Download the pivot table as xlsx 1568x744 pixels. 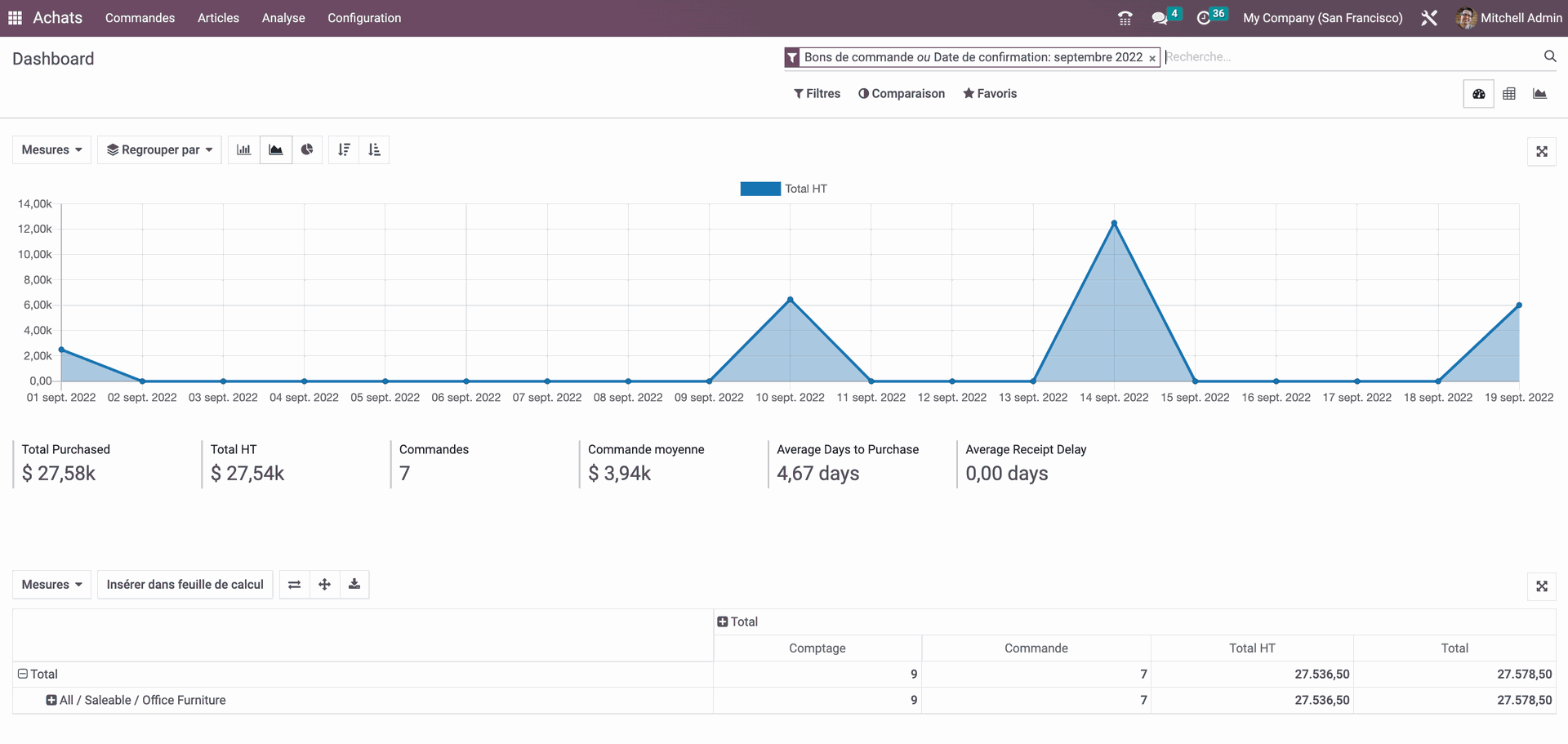click(354, 585)
